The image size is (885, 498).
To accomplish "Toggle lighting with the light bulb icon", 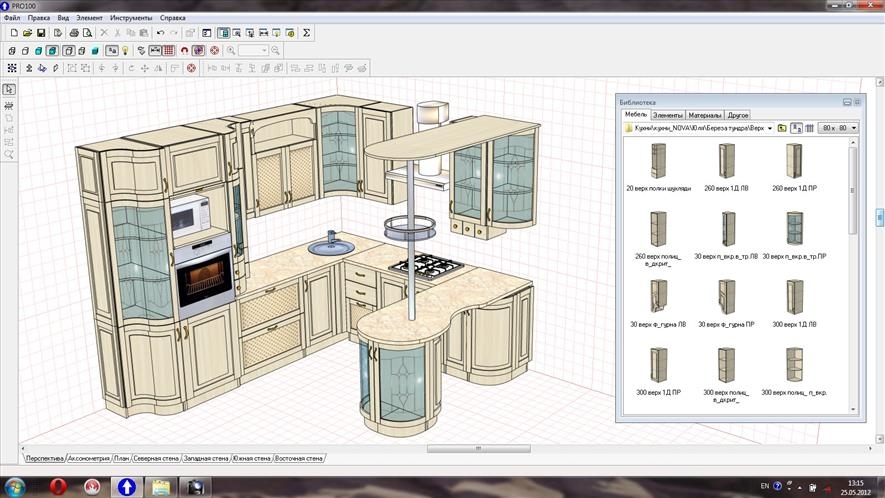I will click(125, 51).
